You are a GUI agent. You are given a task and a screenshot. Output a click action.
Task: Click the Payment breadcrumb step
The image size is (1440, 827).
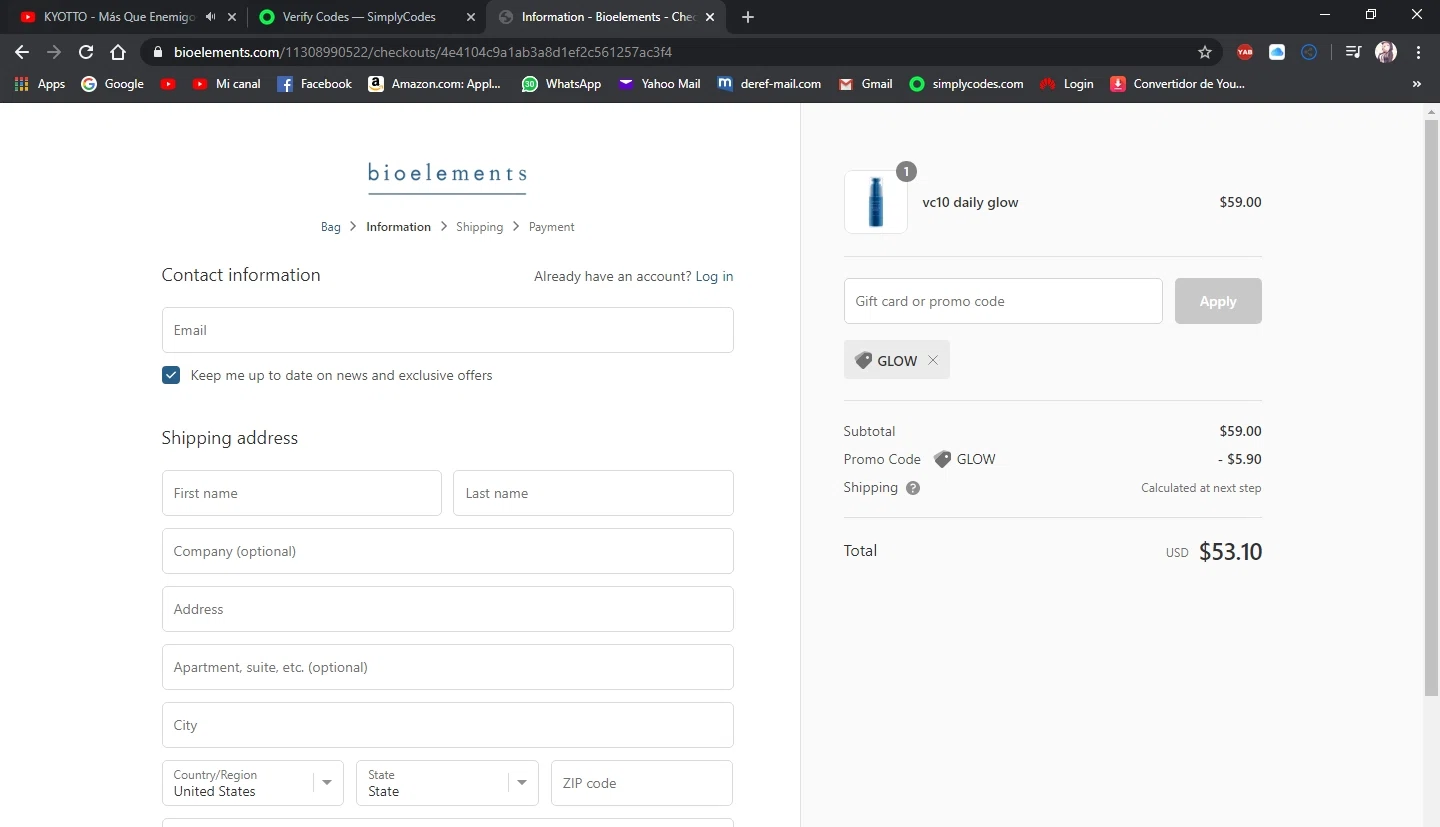point(551,227)
